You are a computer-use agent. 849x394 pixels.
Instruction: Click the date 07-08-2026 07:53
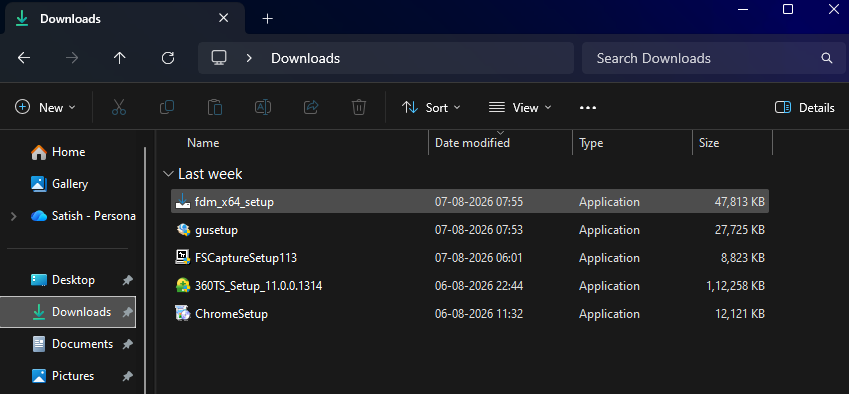tap(479, 230)
